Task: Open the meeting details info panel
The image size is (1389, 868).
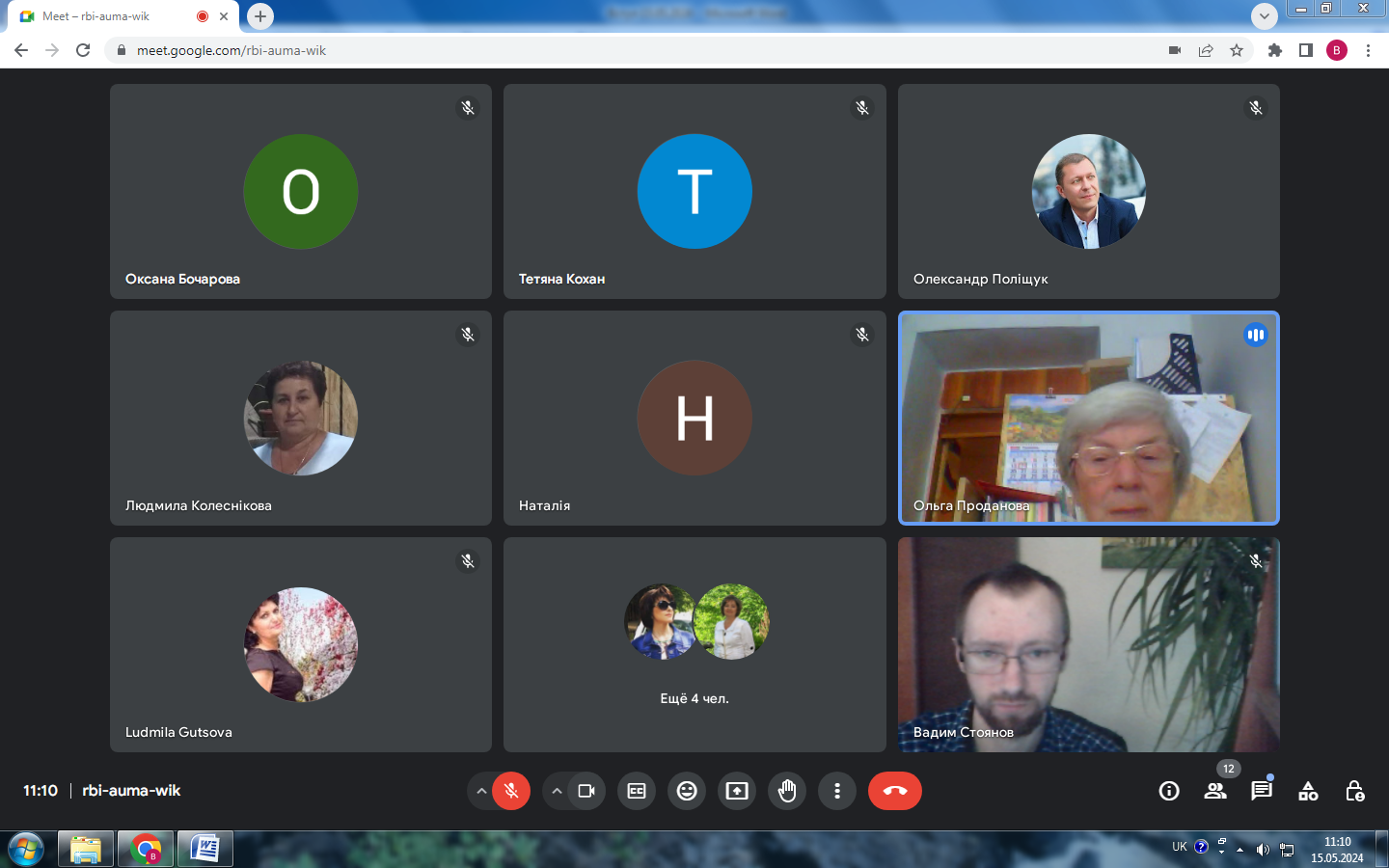Action: coord(1169,791)
